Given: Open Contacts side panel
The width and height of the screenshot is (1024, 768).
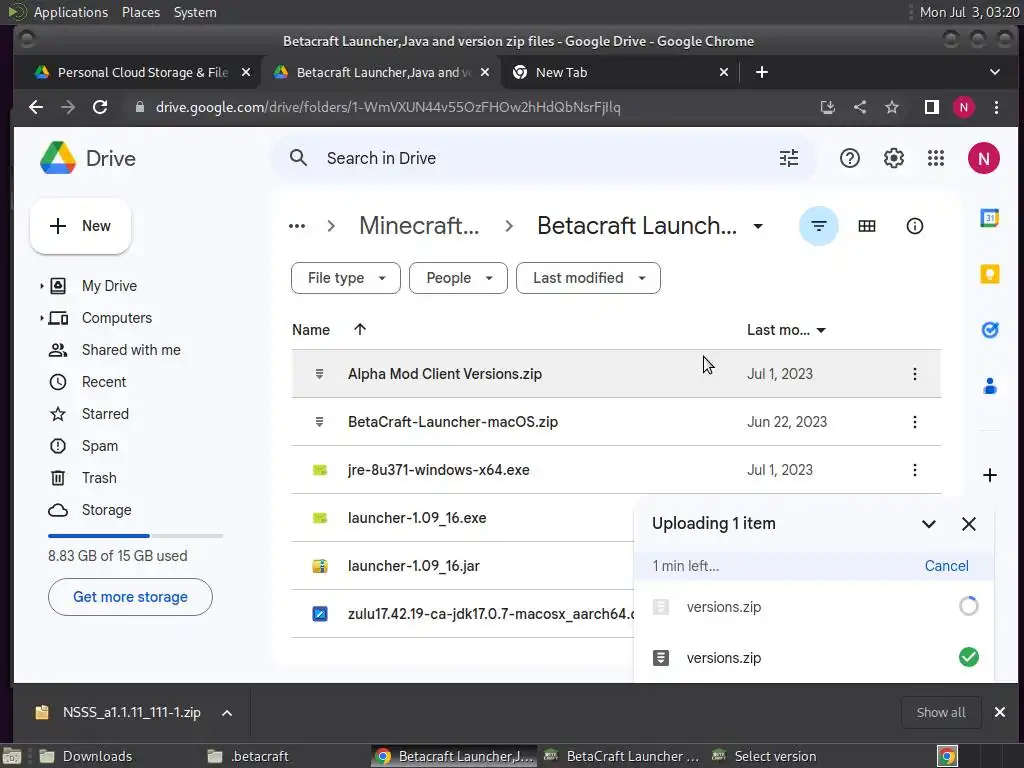Looking at the screenshot, I should click(x=989, y=386).
